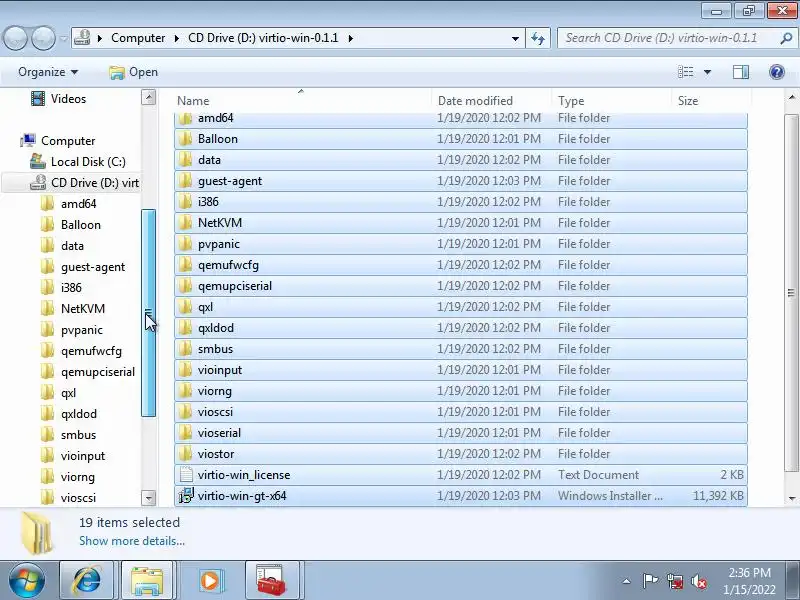Click qemupciserial name in file list

(235, 286)
